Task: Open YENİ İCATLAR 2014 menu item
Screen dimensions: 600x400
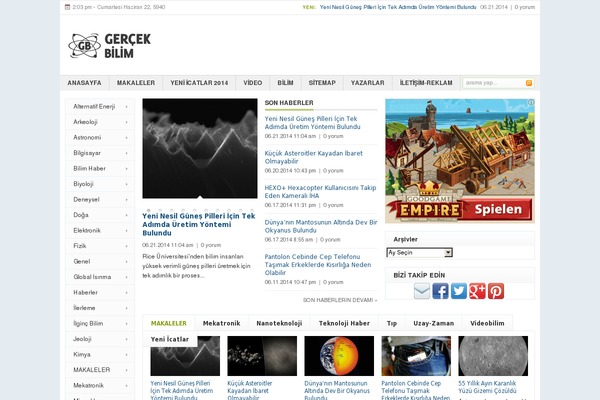Action: (199, 83)
